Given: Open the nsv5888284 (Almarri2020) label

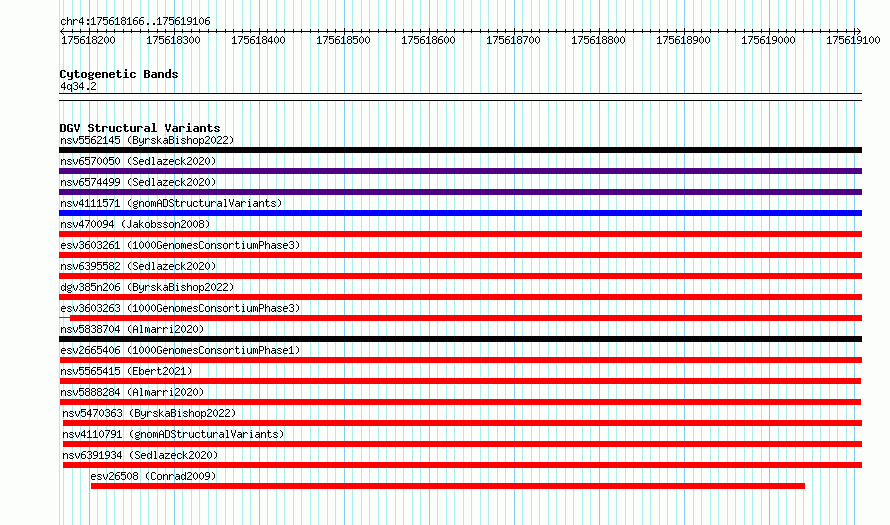Looking at the screenshot, I should [132, 392].
